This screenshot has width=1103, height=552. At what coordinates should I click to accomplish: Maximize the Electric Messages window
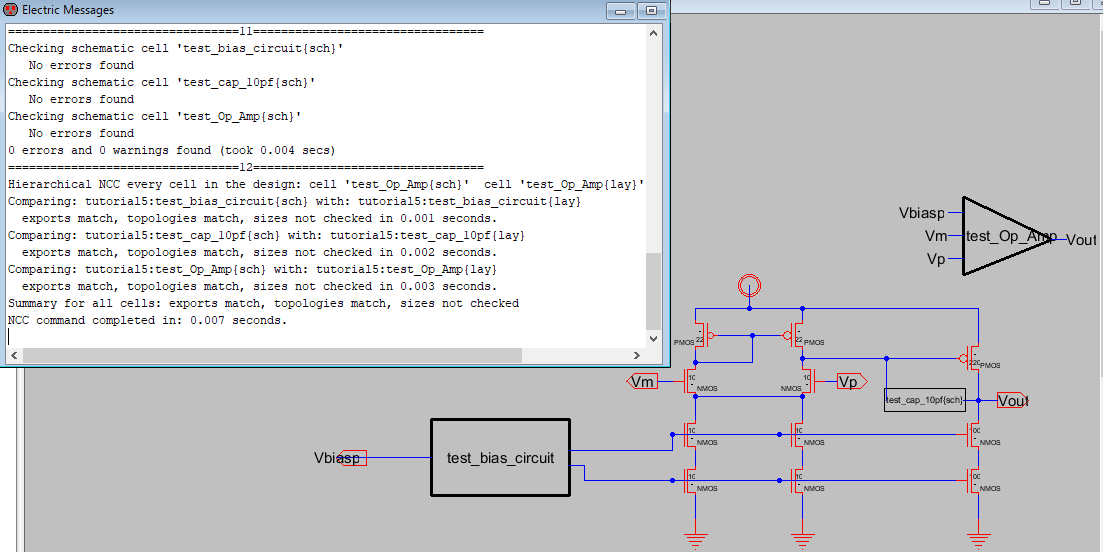tap(650, 10)
